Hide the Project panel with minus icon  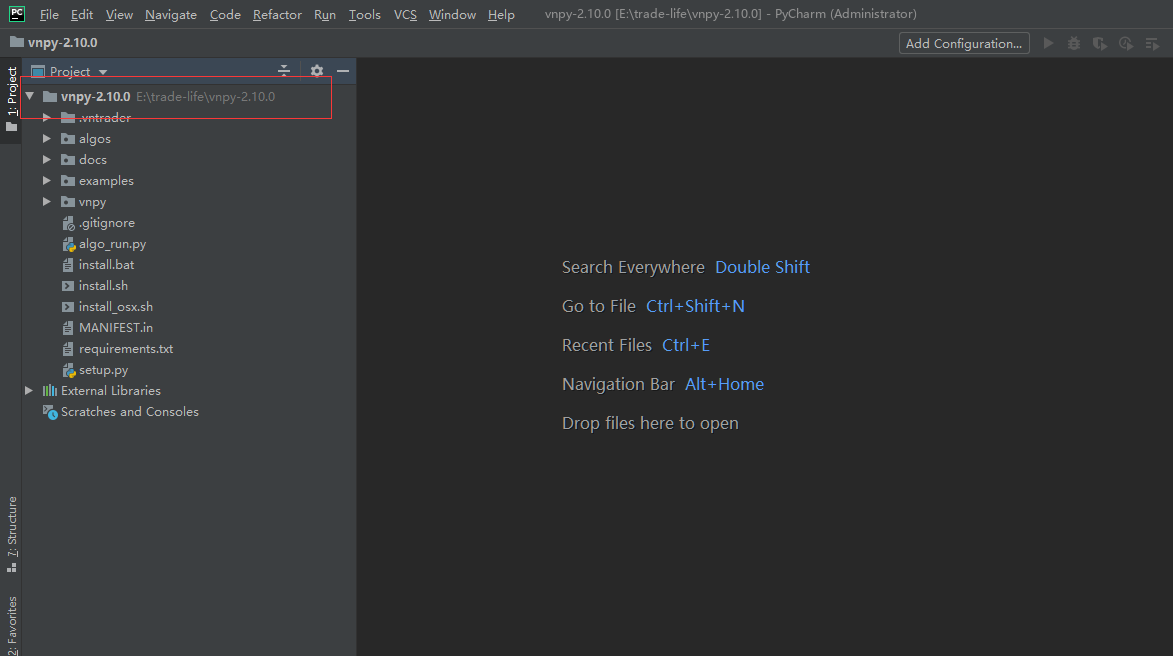pyautogui.click(x=343, y=70)
